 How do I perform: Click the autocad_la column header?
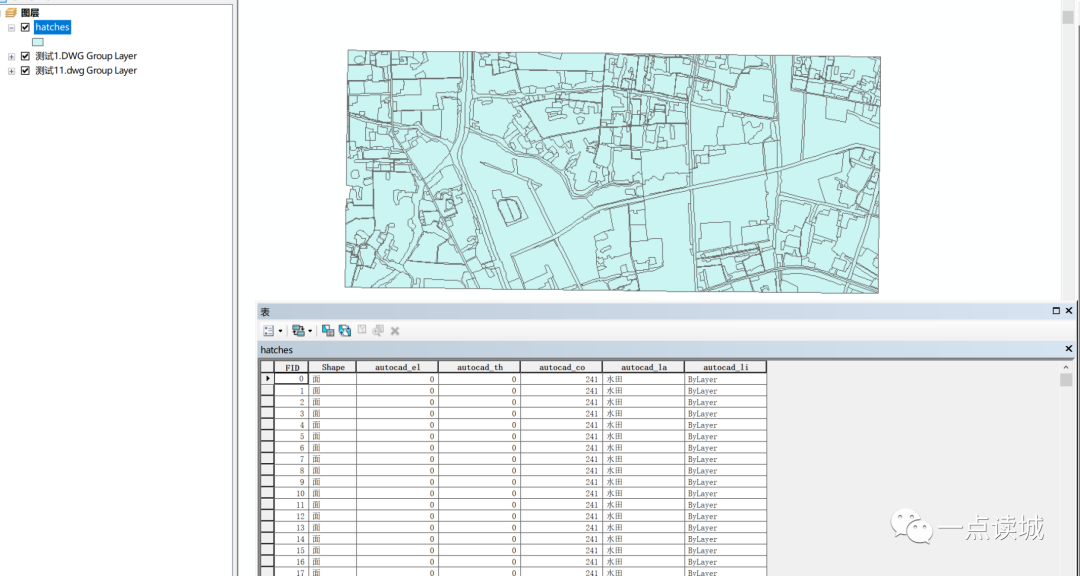[x=643, y=367]
